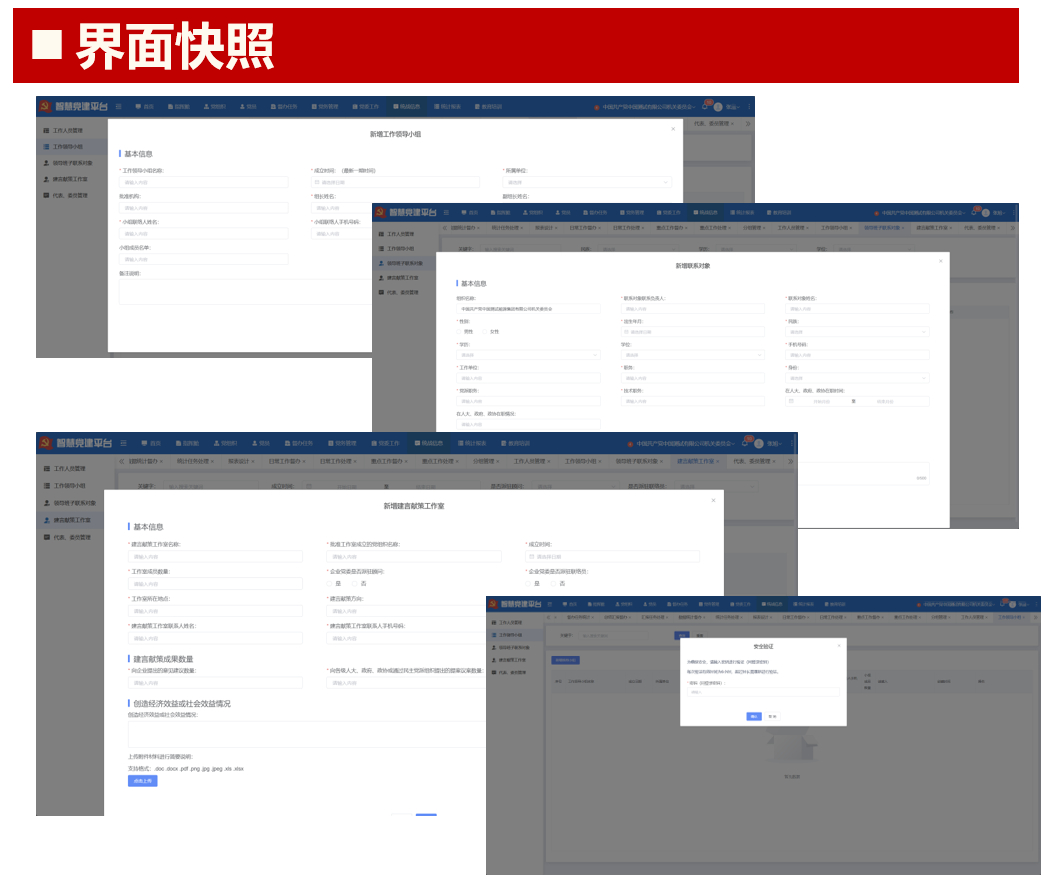Click the blue 点击上传 upload button
This screenshot has height=875, width=1041.
click(x=142, y=781)
